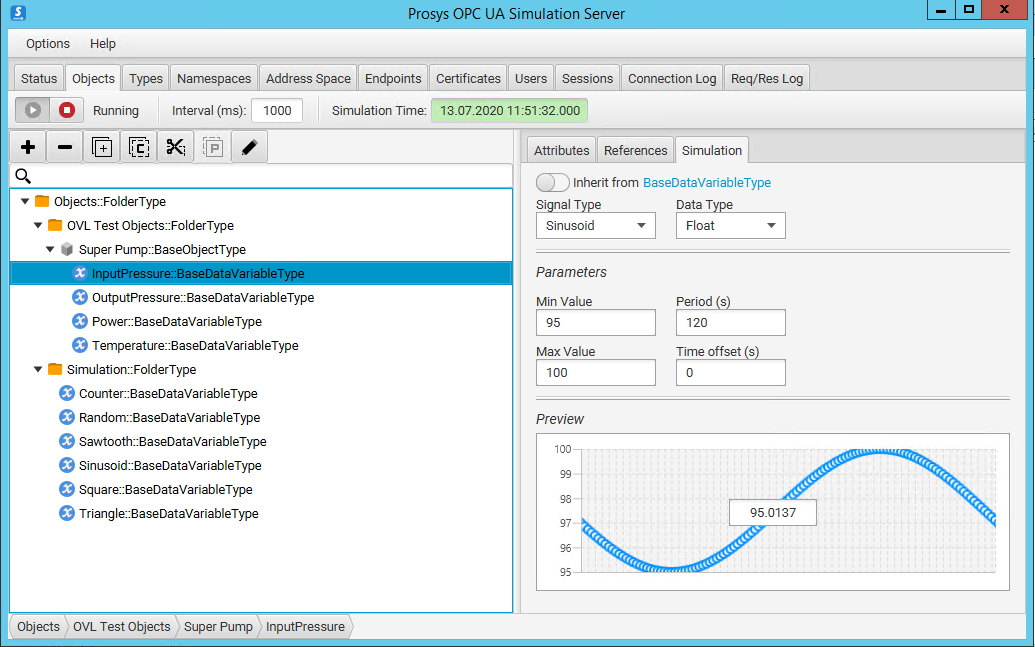1035x647 pixels.
Task: Click the Power variable icon
Action: pyautogui.click(x=80, y=322)
